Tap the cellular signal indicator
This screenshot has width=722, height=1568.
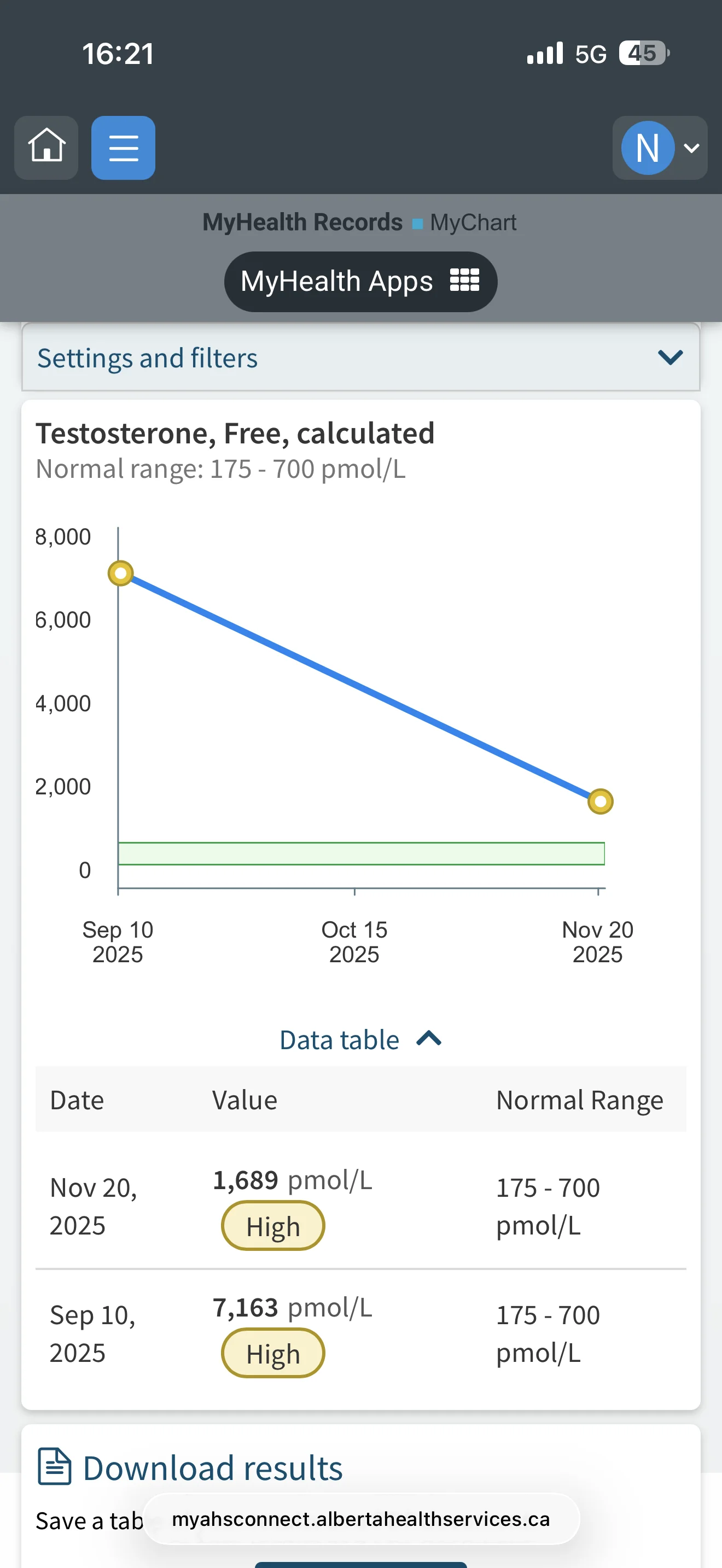[545, 54]
